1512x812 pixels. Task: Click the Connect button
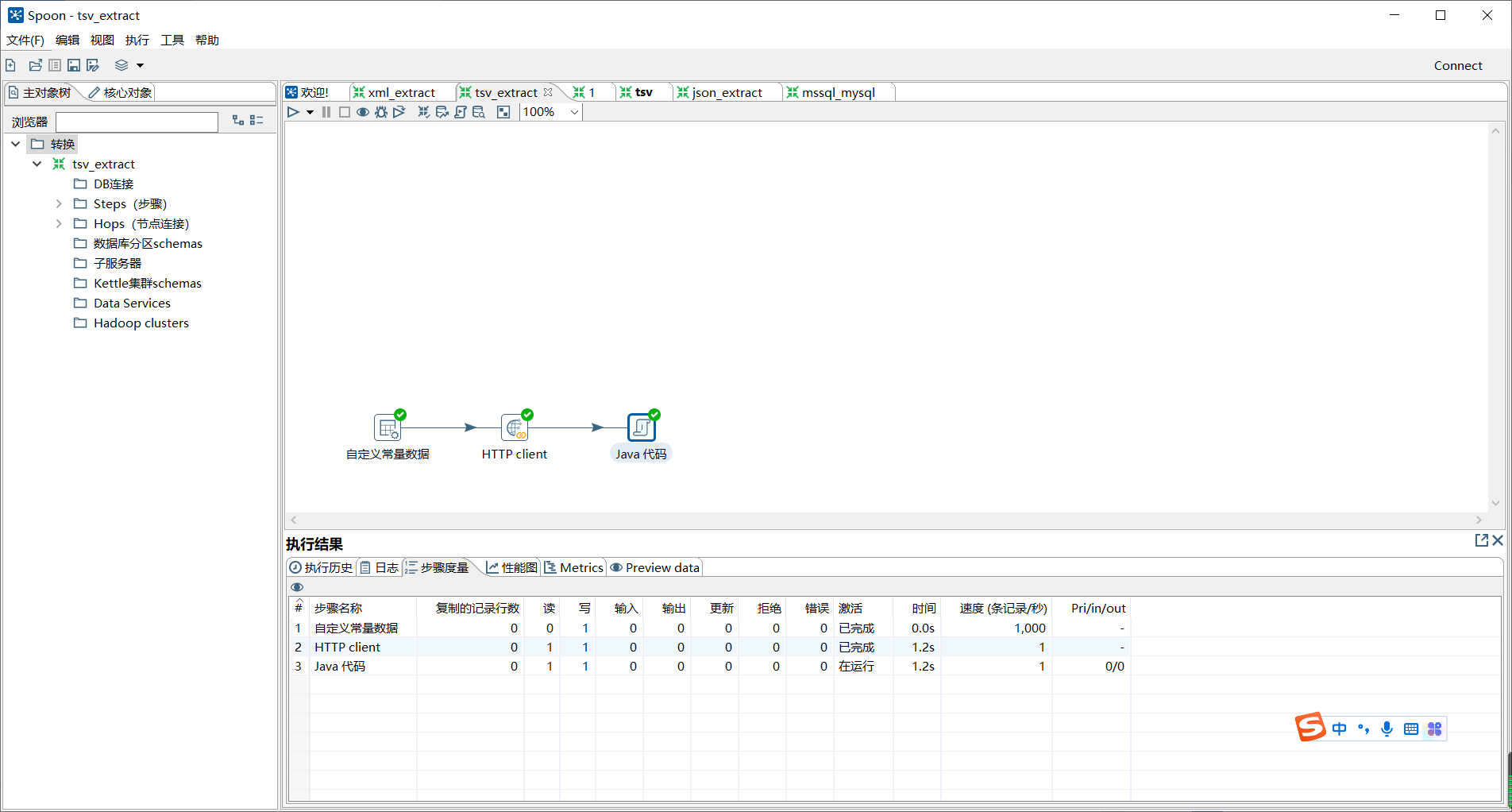click(1458, 66)
